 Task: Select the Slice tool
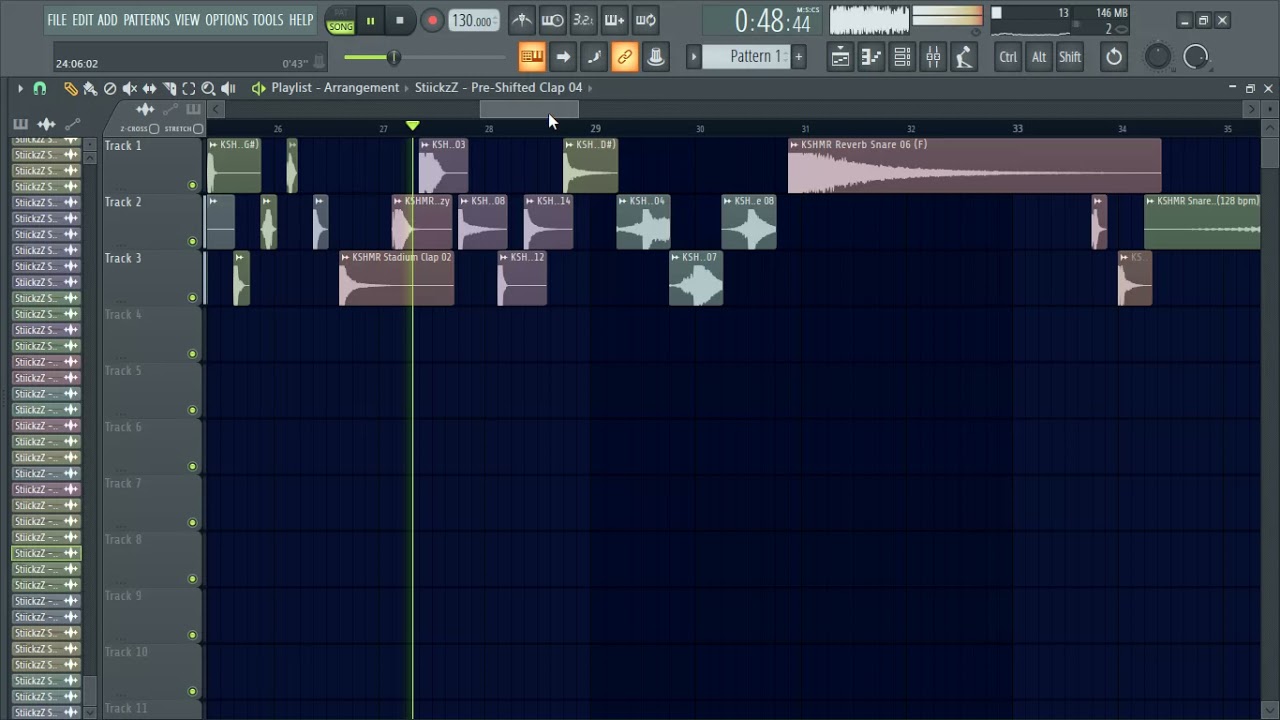[x=169, y=89]
